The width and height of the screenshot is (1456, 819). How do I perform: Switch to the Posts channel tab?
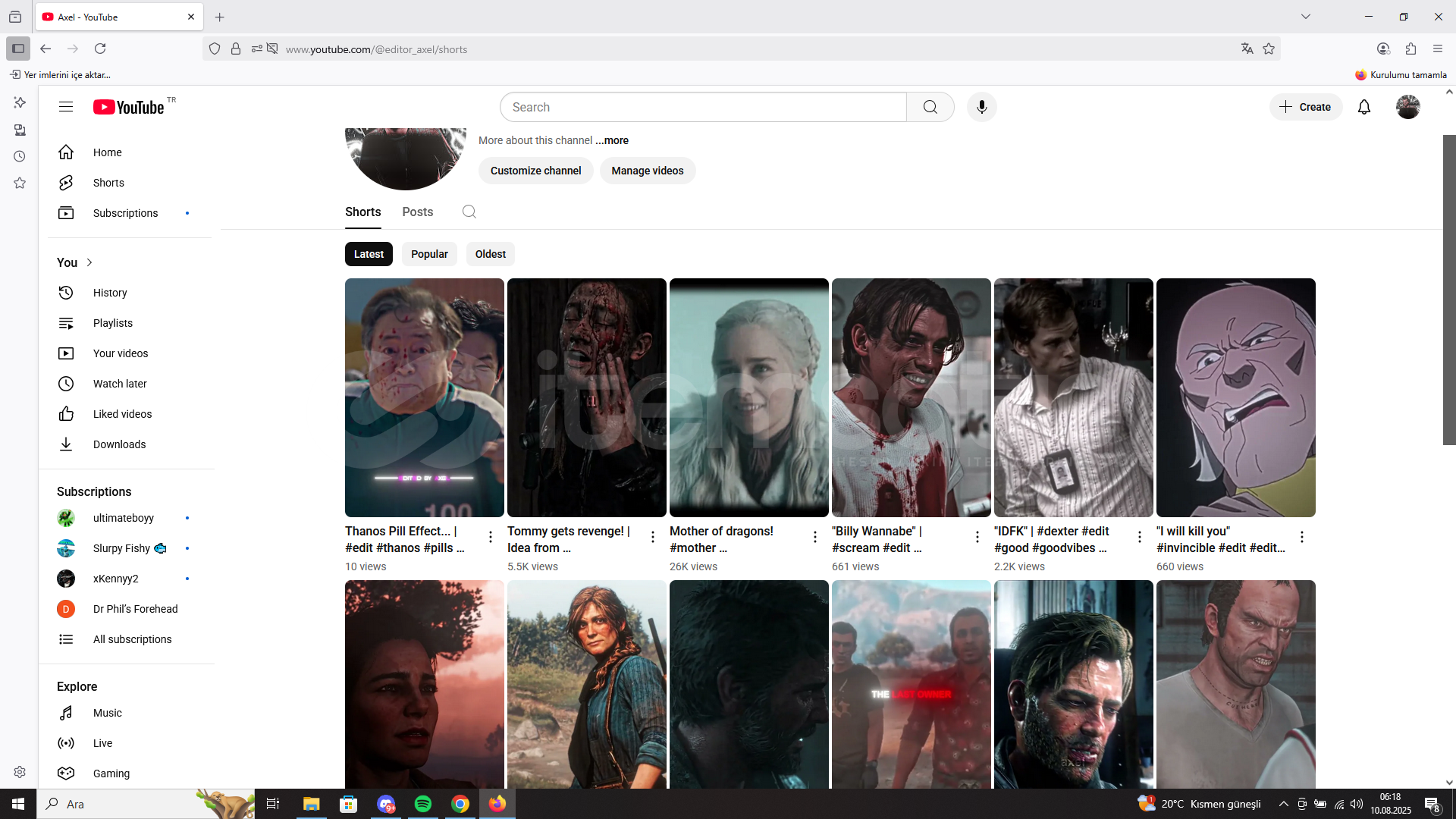coord(418,212)
